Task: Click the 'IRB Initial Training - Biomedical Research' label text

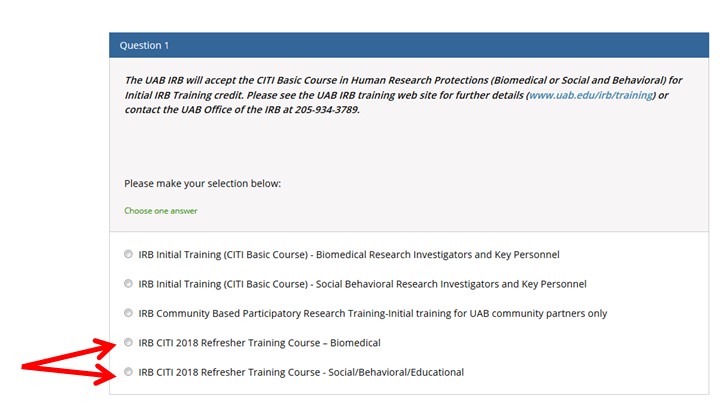Action: [x=349, y=255]
